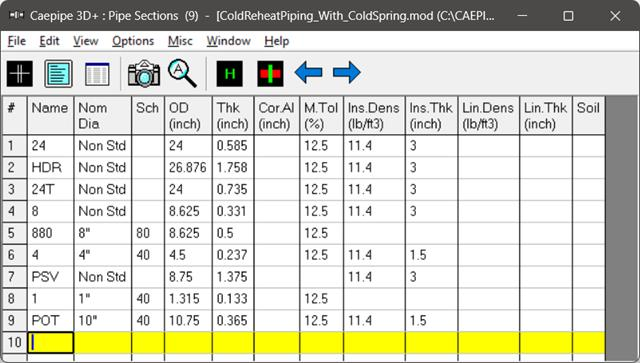Click the Ins.Dens column header
Screen dimensions: 640x363
pos(374,116)
